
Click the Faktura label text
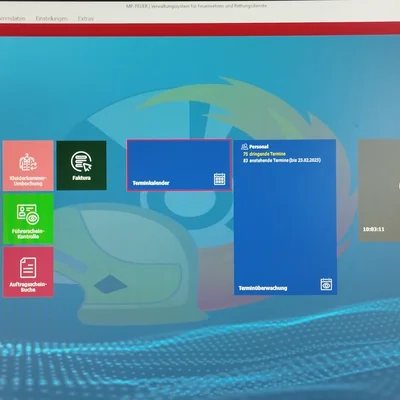pyautogui.click(x=81, y=178)
